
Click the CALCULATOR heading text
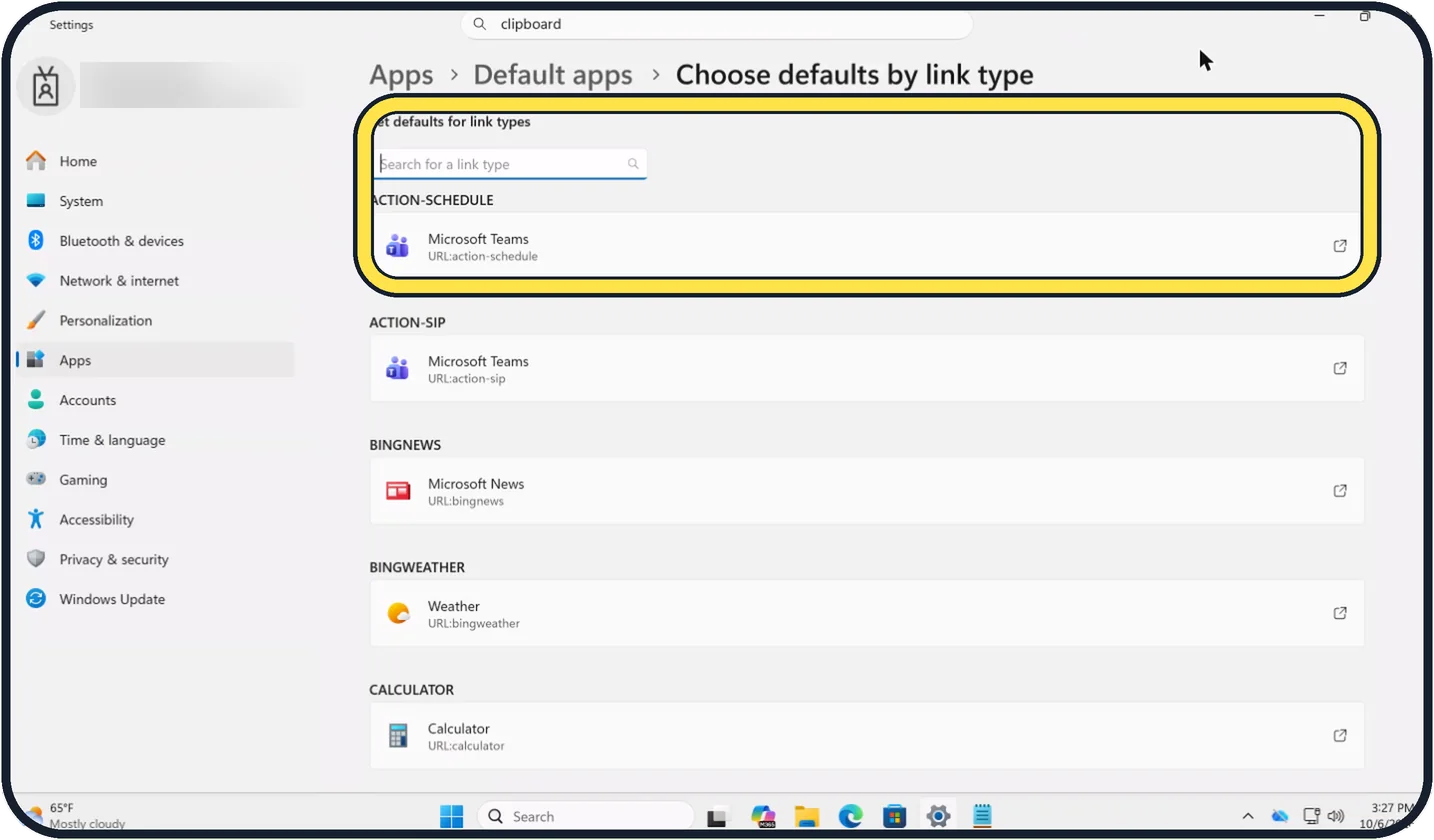pyautogui.click(x=411, y=690)
